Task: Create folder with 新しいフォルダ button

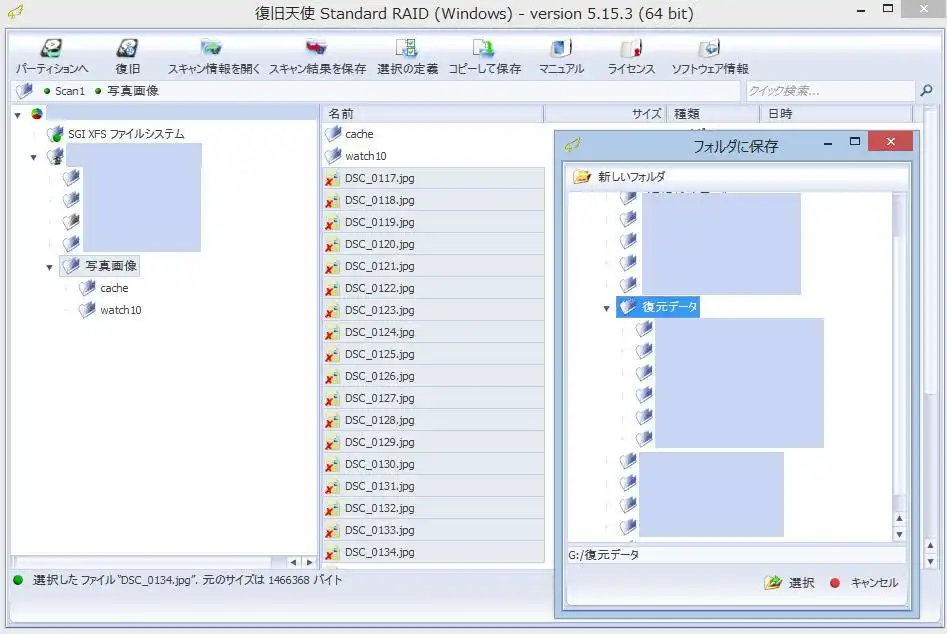Action: point(619,177)
